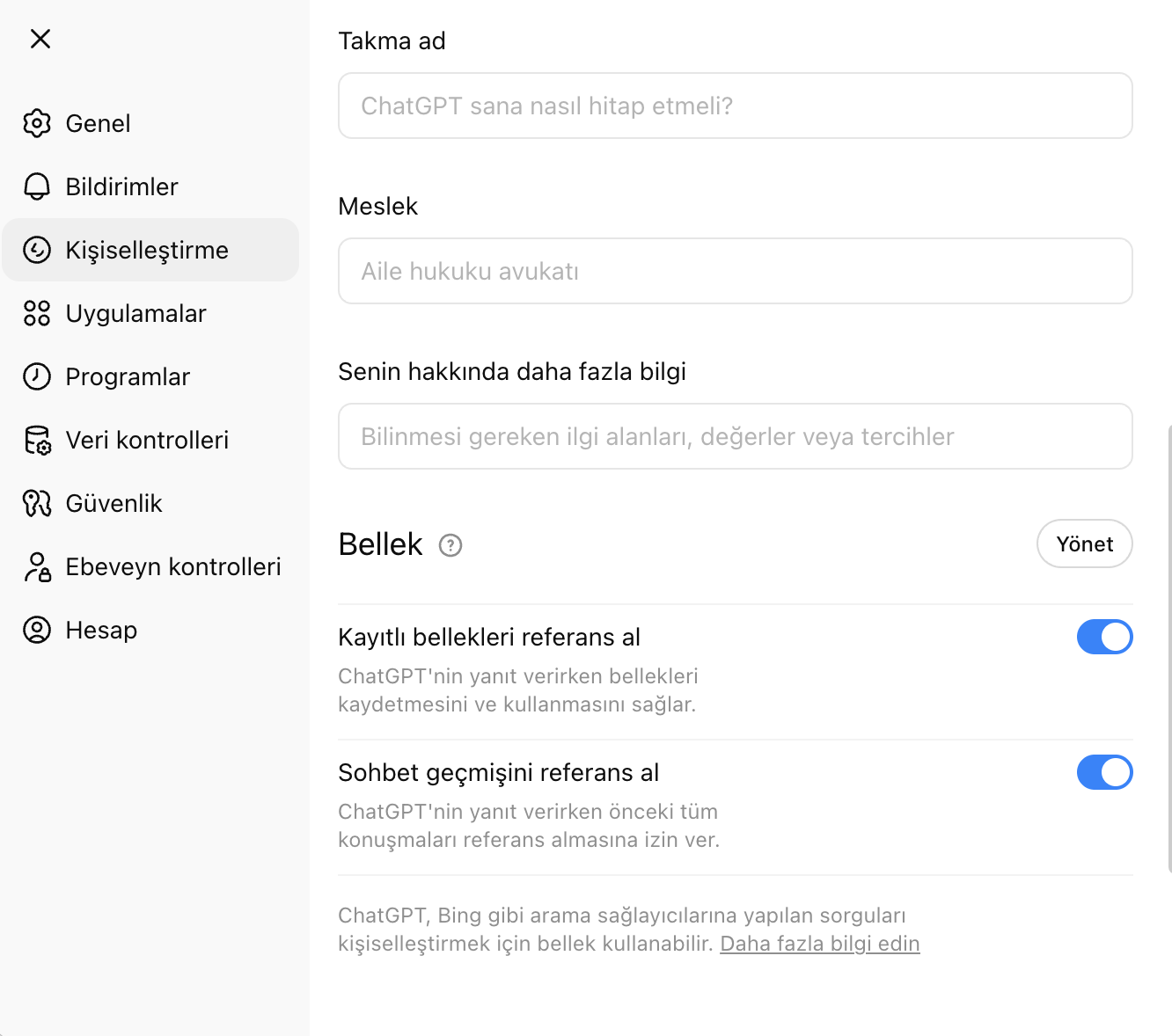Click the Bildirimler bell icon

pos(37,186)
